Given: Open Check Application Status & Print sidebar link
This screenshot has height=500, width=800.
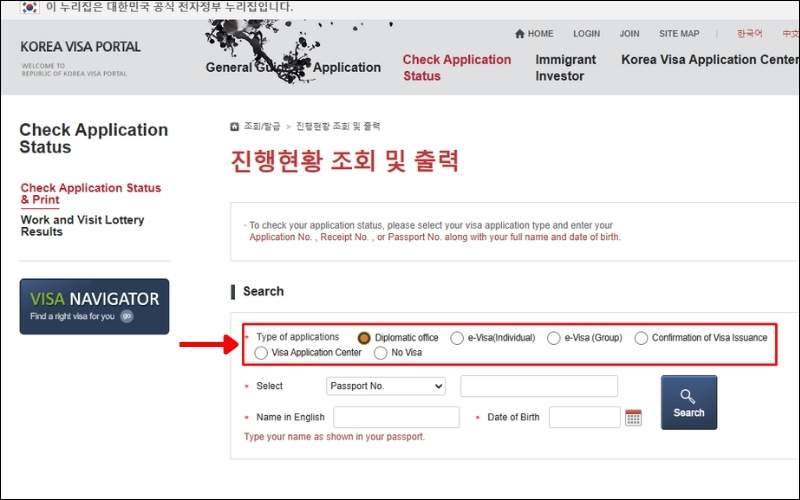Looking at the screenshot, I should [91, 194].
